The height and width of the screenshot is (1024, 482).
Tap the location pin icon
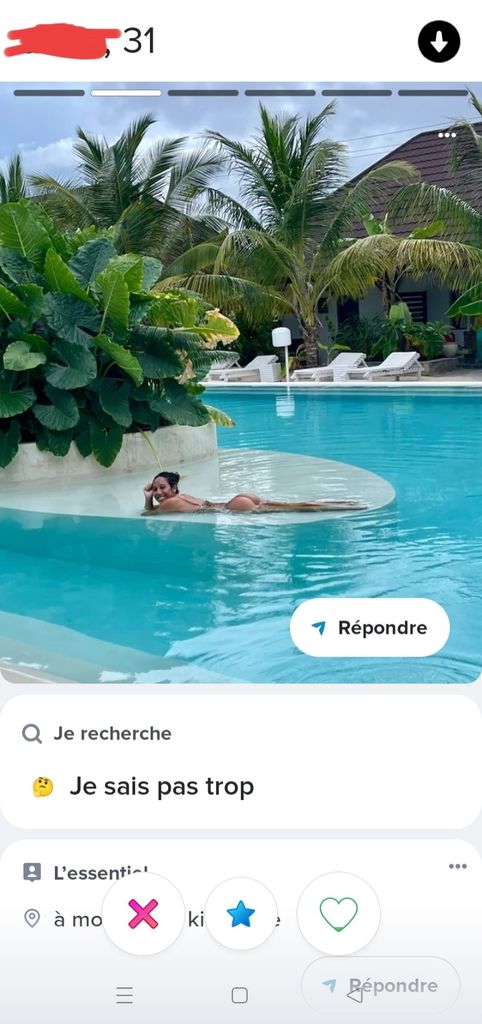coord(32,919)
